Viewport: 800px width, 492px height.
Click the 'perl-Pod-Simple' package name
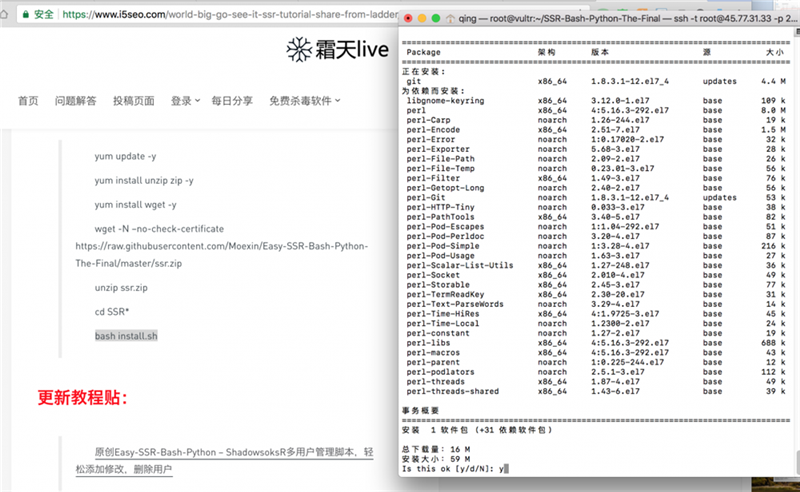(443, 246)
